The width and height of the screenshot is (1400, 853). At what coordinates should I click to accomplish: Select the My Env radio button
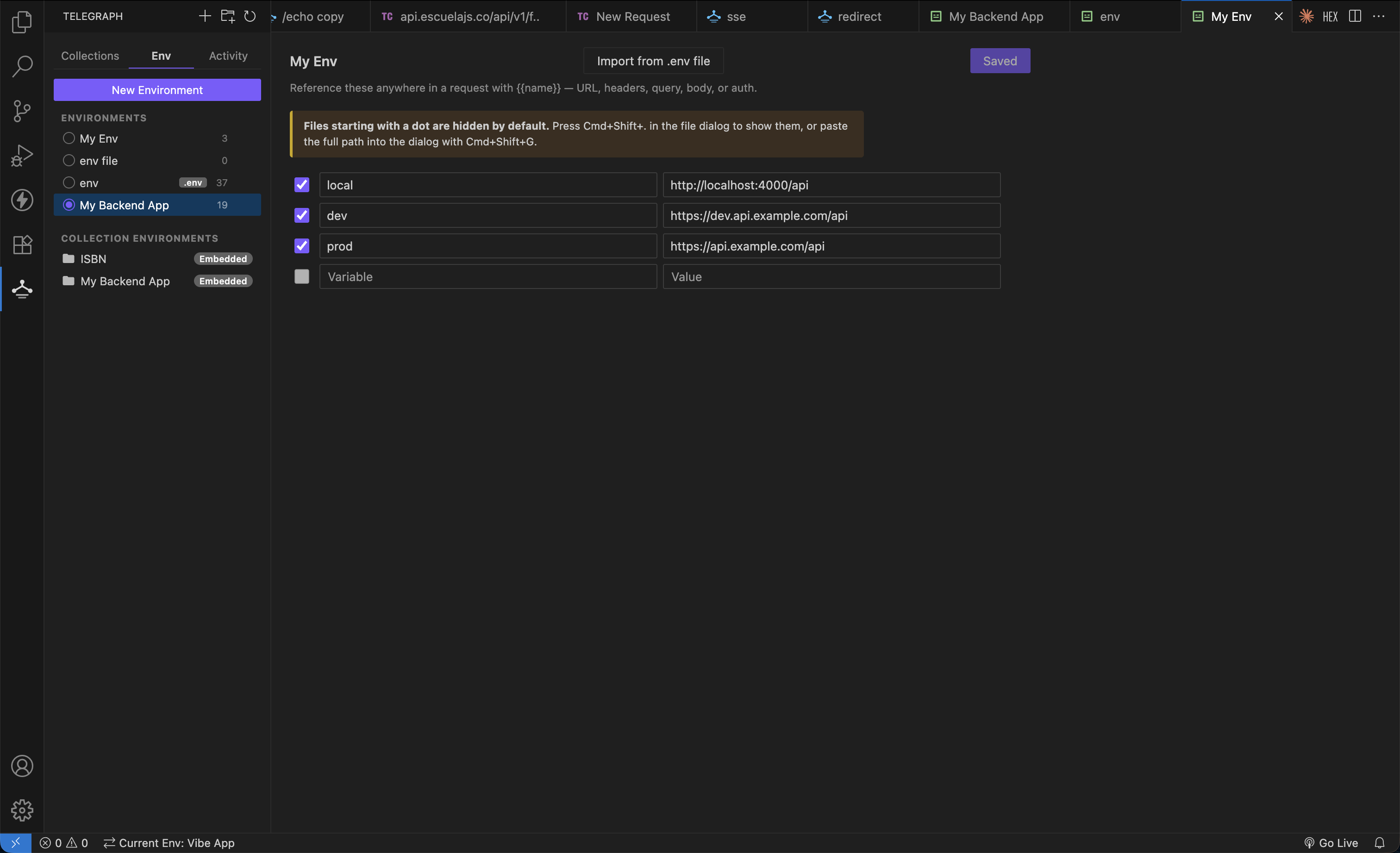click(x=69, y=138)
